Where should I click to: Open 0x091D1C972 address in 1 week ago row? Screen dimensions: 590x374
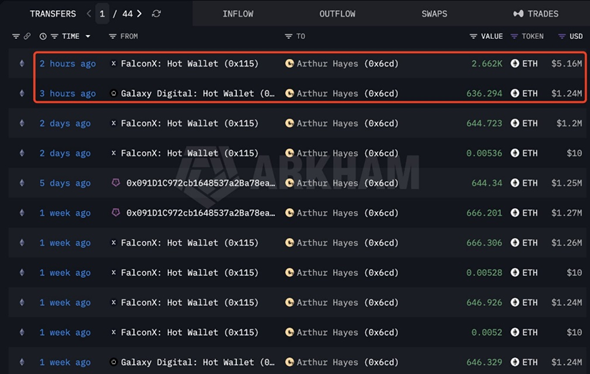coord(201,213)
